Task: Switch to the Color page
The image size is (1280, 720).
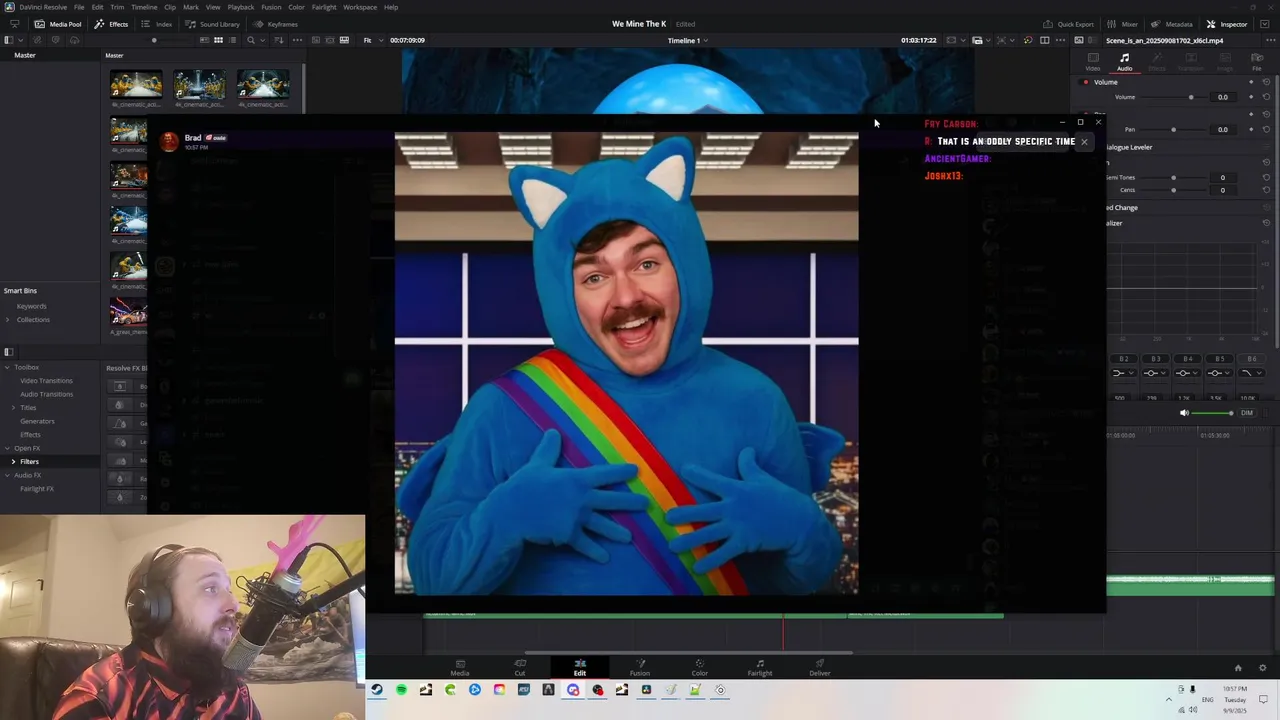Action: pos(700,667)
